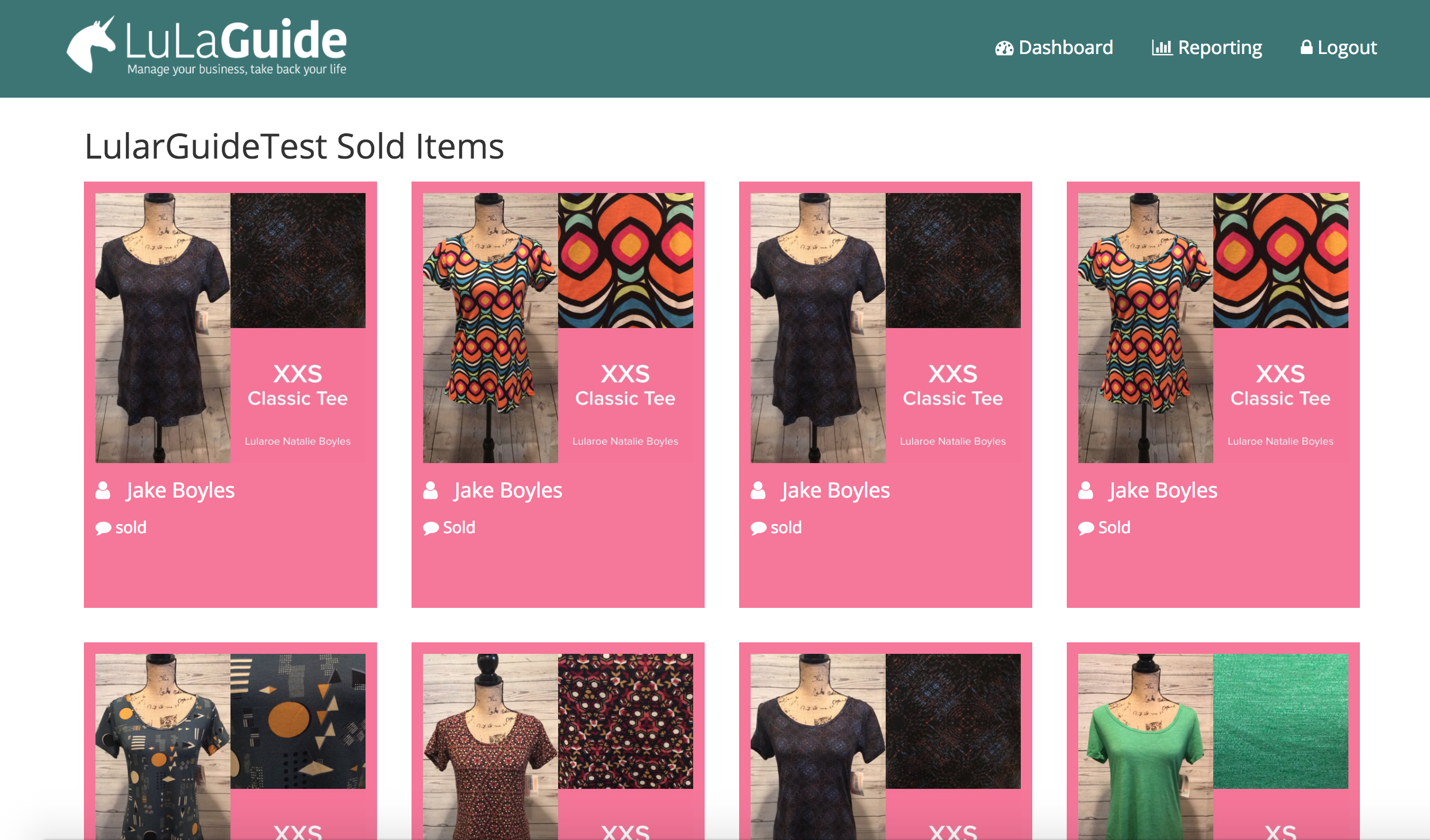Click the speech bubble icon next to first 'sold' label

point(103,527)
